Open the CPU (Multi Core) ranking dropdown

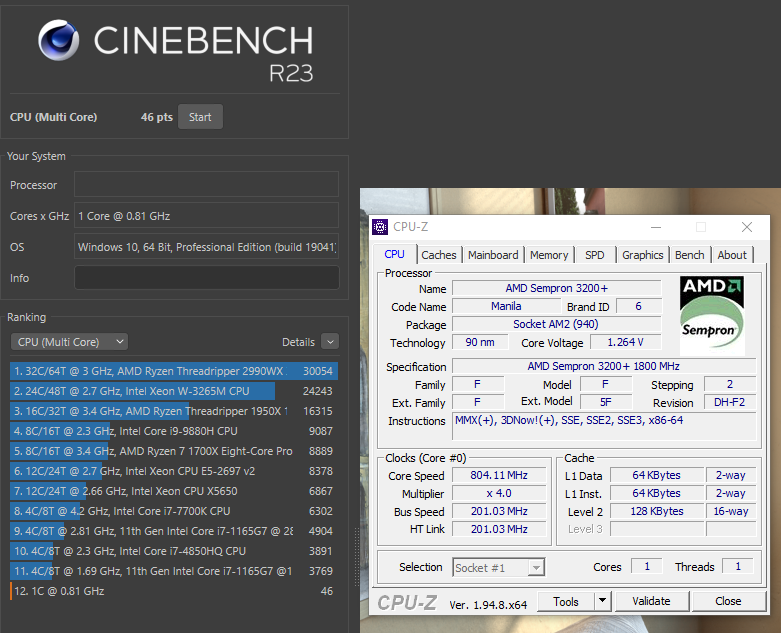(69, 342)
